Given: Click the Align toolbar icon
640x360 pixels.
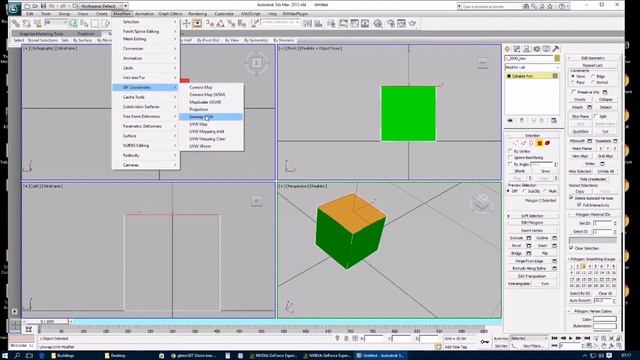Looking at the screenshot, I should (x=318, y=24).
